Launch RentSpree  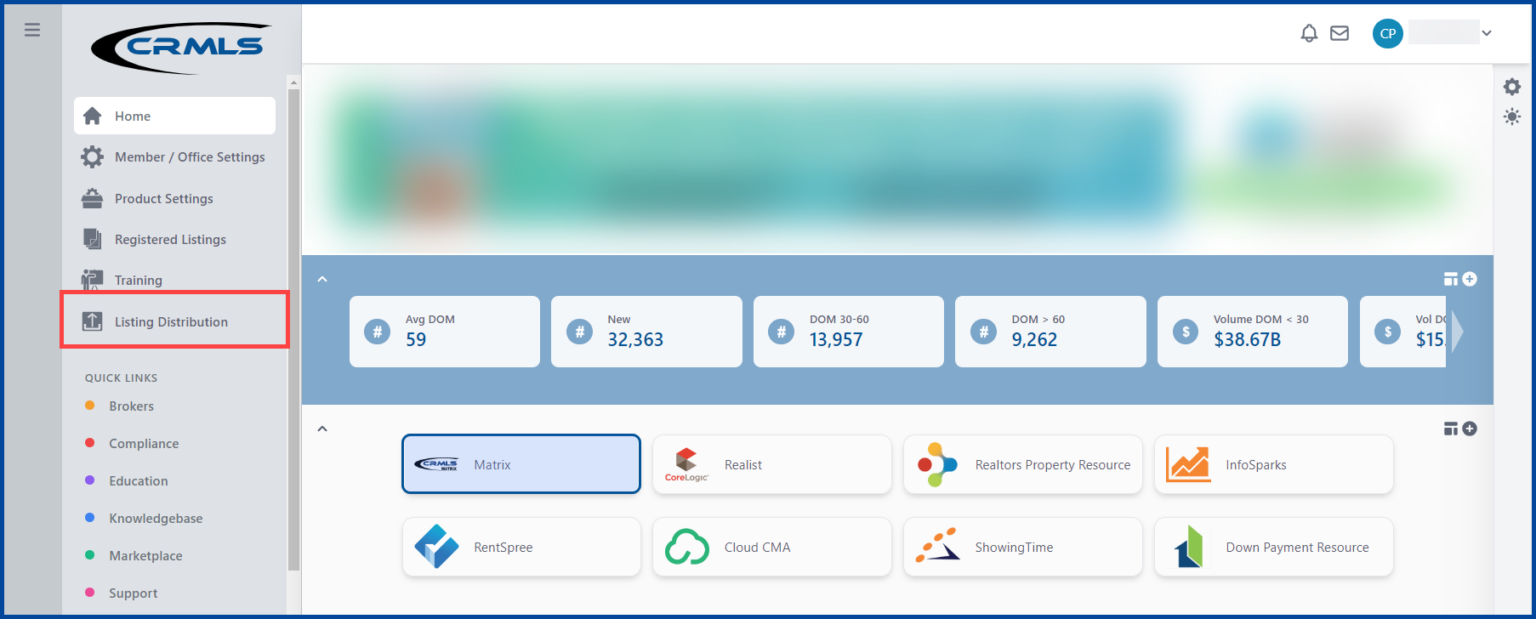[520, 547]
